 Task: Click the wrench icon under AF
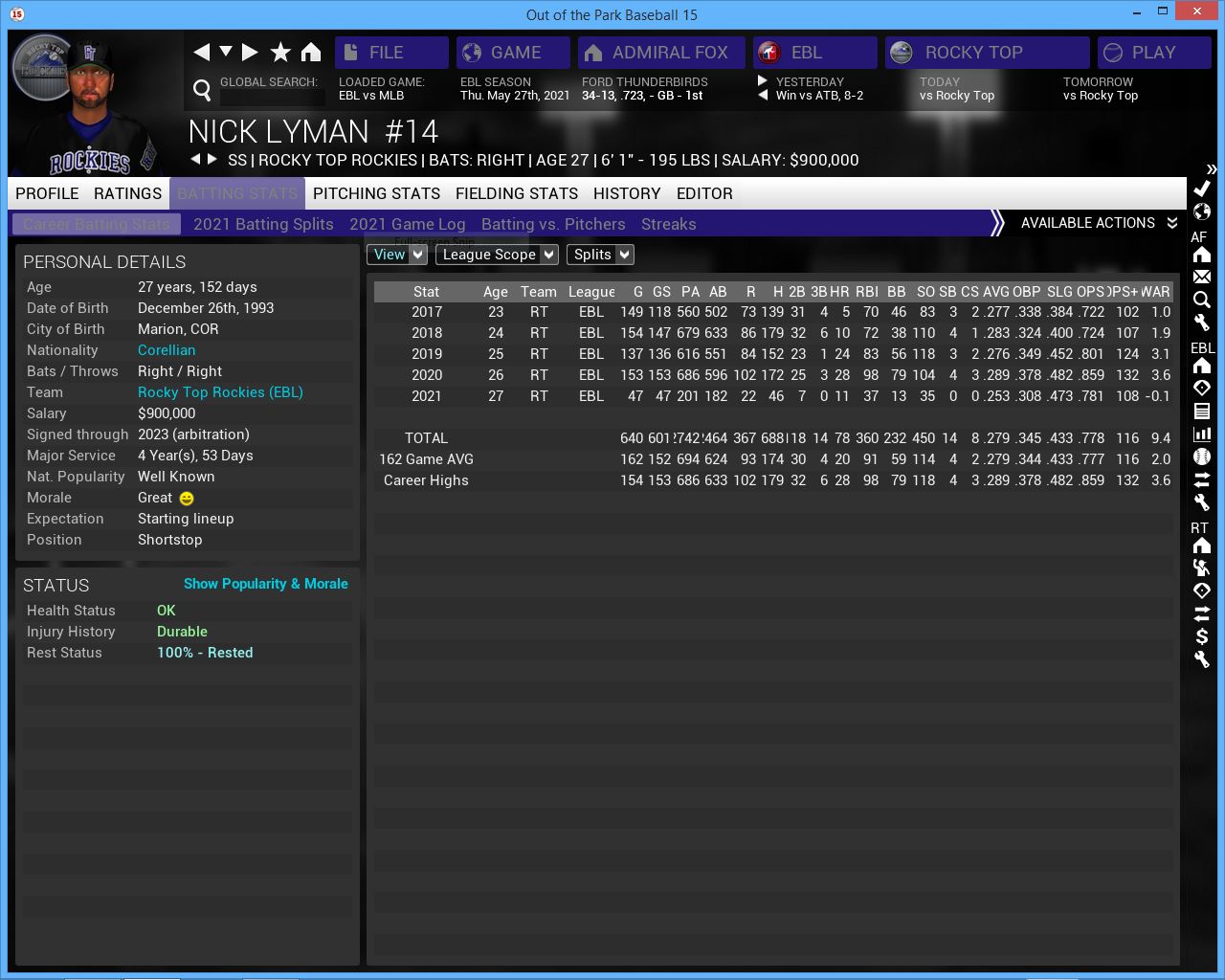[1202, 323]
